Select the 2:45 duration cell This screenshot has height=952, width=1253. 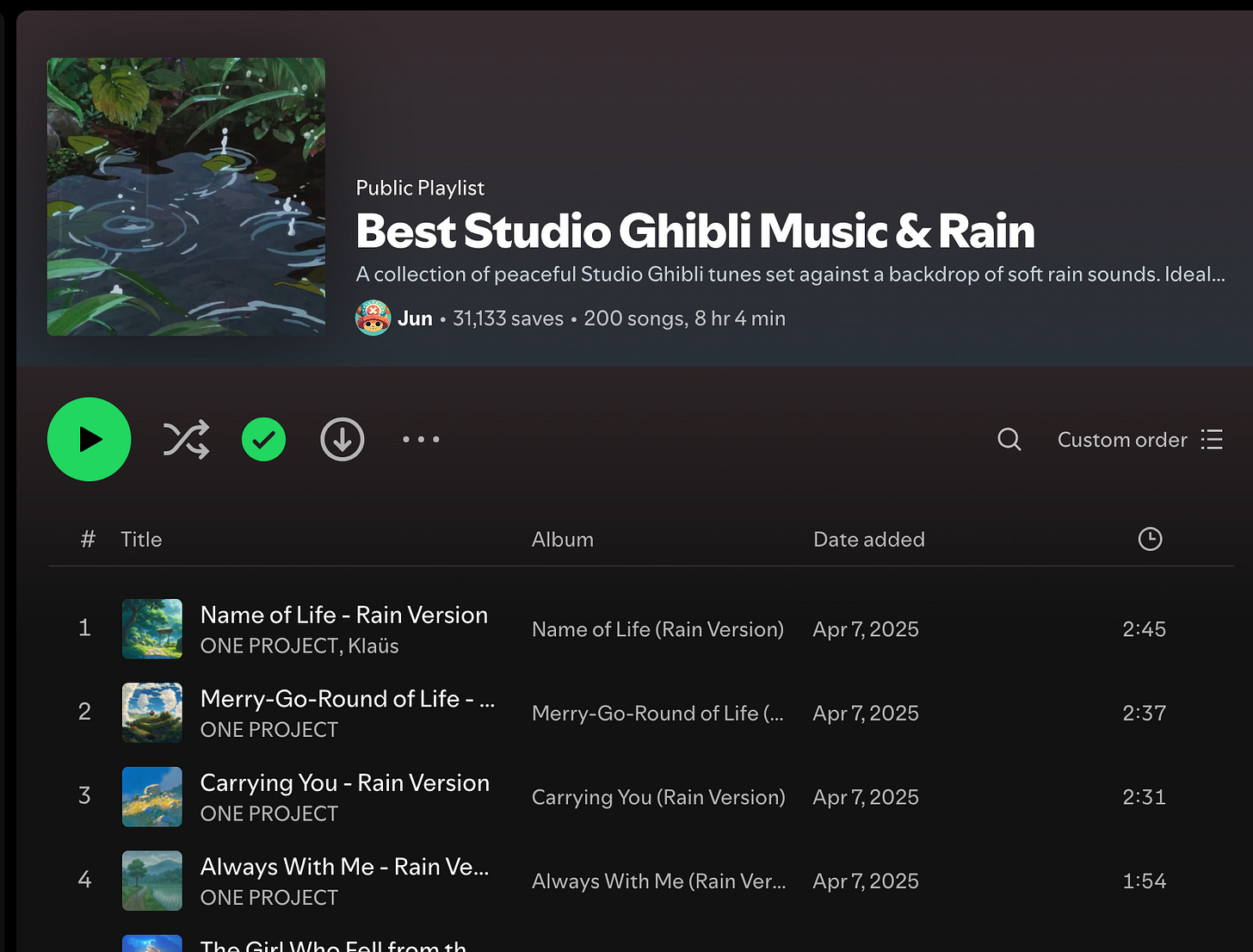click(1145, 629)
